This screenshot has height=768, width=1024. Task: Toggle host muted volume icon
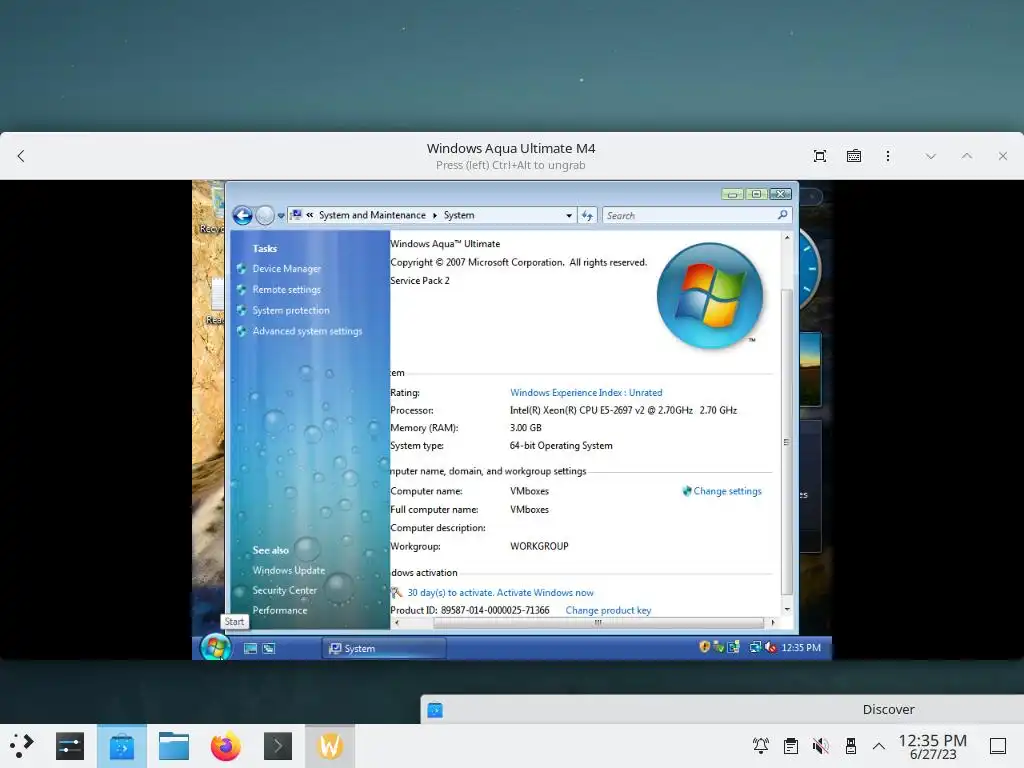click(821, 746)
